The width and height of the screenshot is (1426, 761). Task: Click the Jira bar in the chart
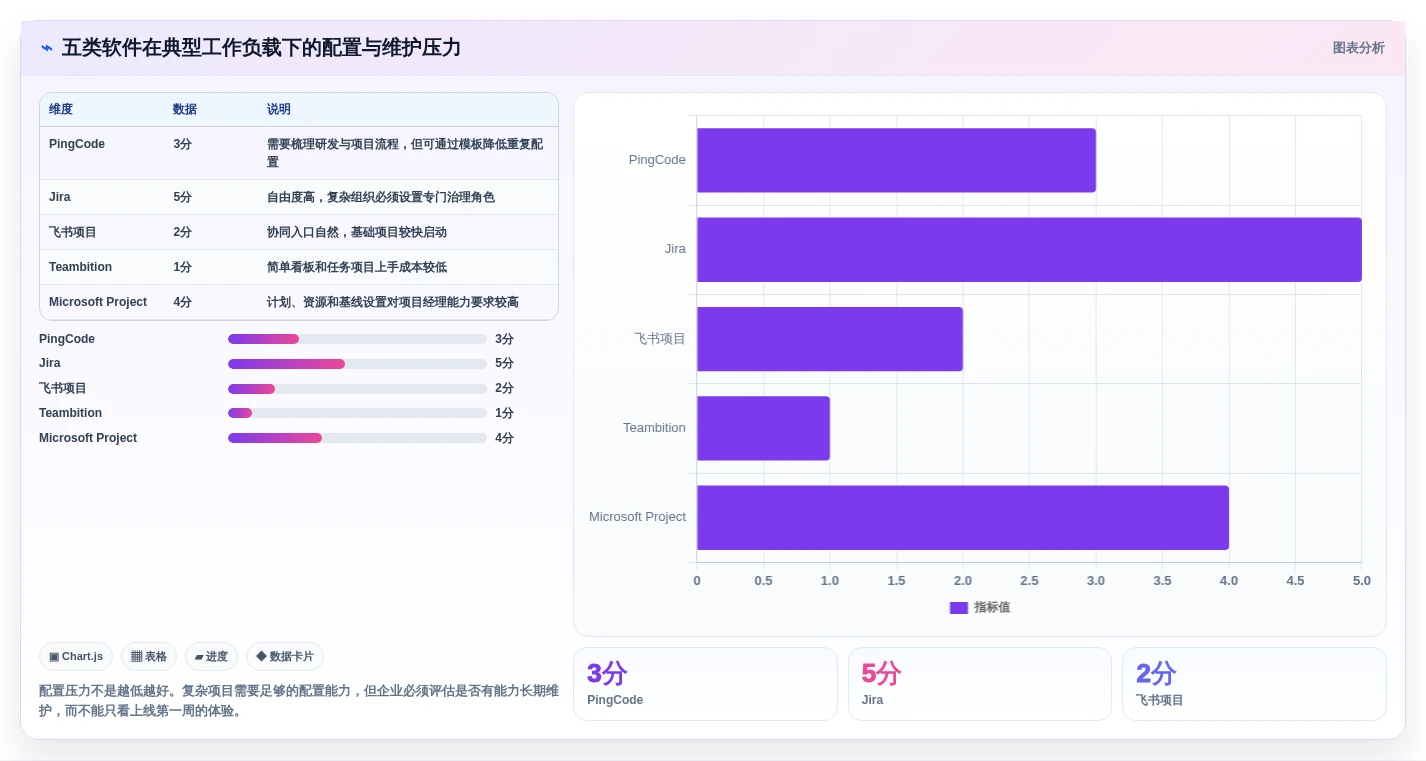point(1029,249)
